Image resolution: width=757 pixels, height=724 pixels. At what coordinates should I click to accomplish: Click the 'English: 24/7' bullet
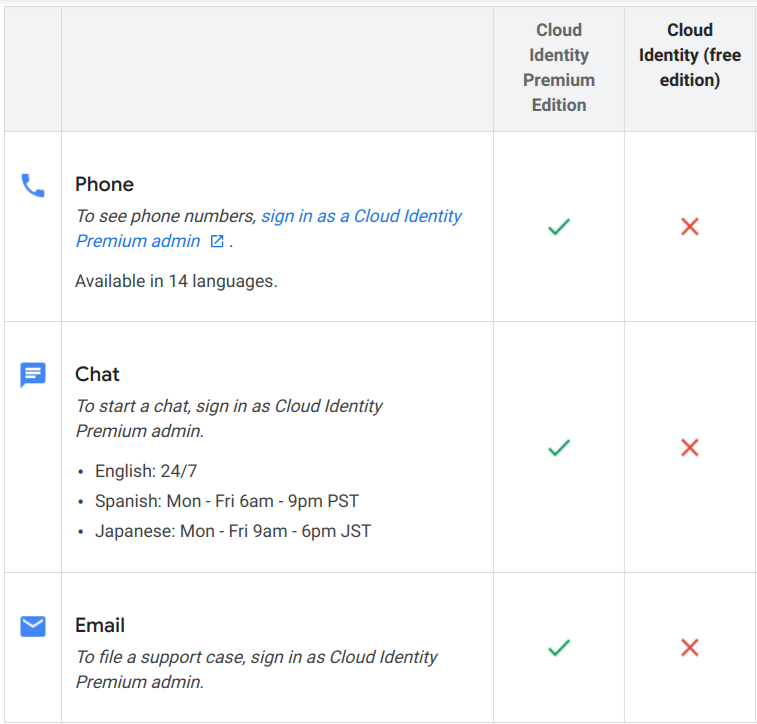click(x=146, y=471)
